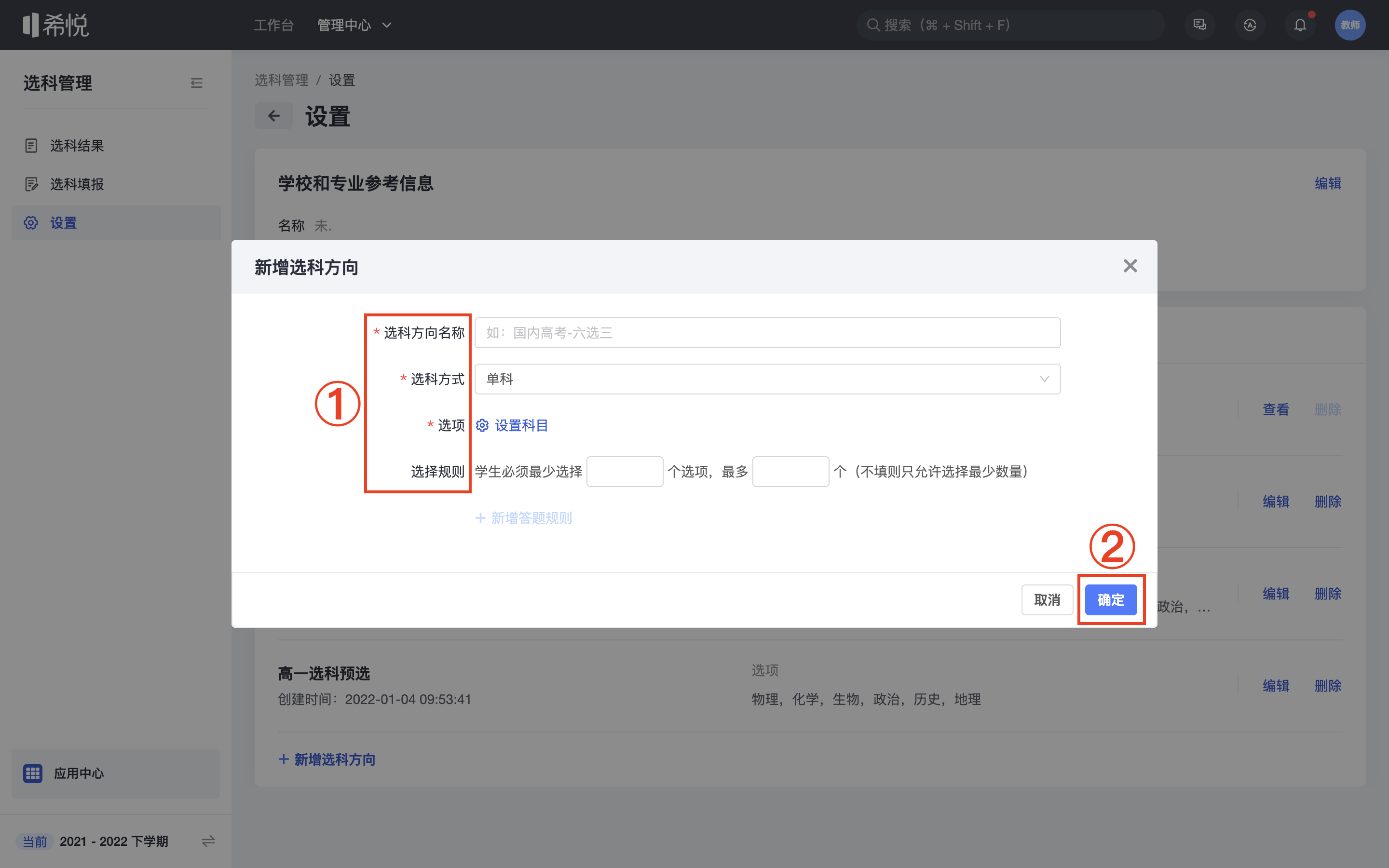Click the minimum selection count field

click(625, 472)
